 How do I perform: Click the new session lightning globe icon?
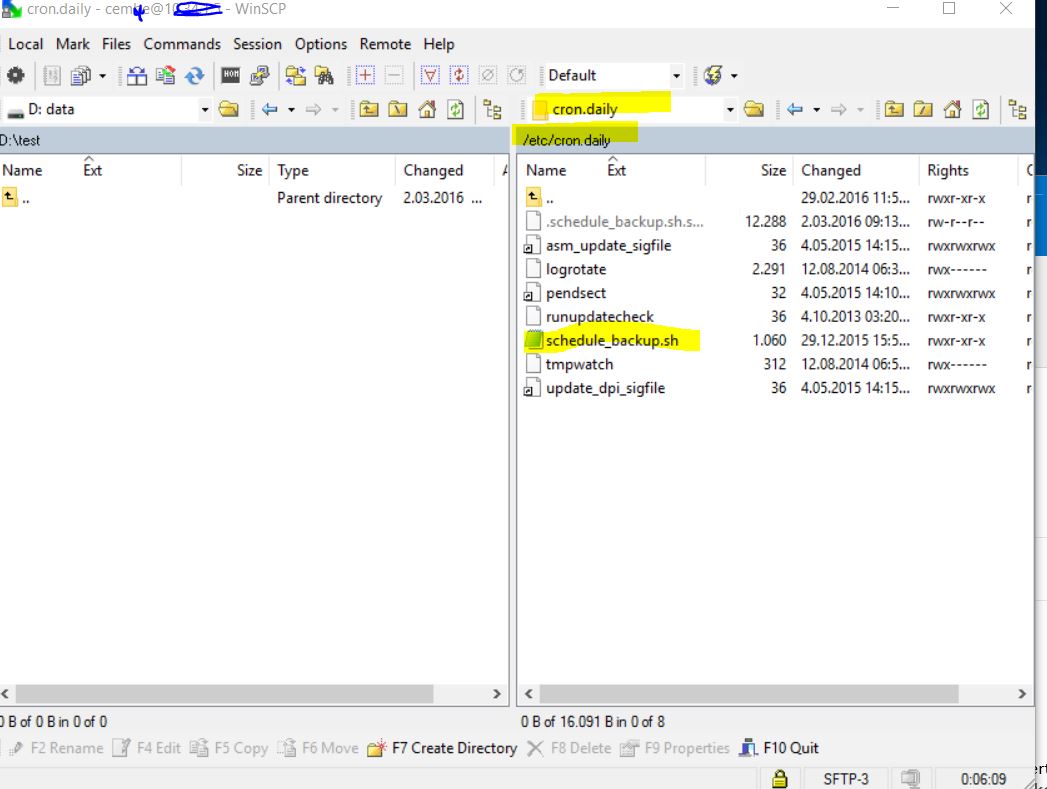(713, 75)
